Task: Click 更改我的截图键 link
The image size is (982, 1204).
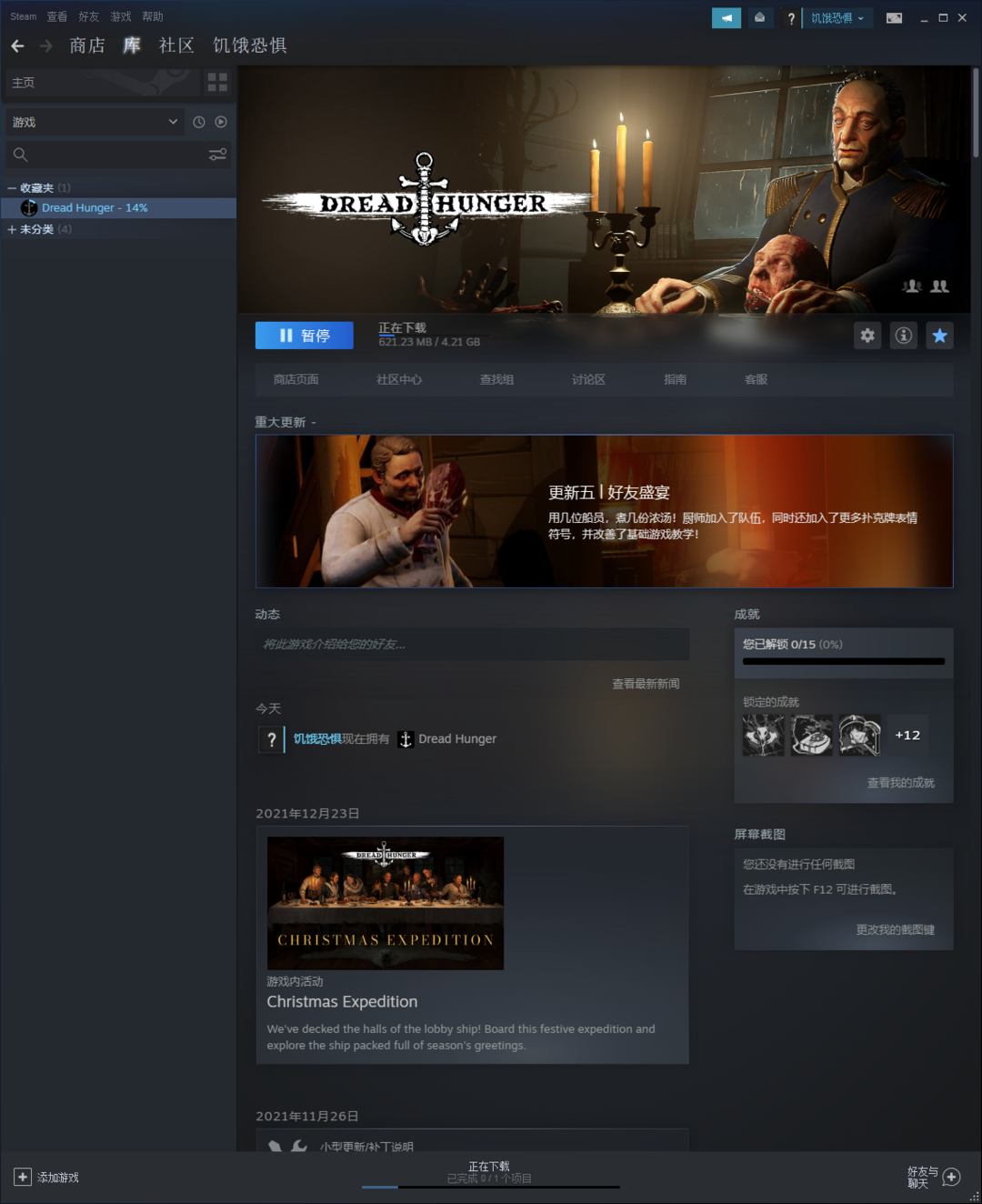Action: [x=896, y=930]
